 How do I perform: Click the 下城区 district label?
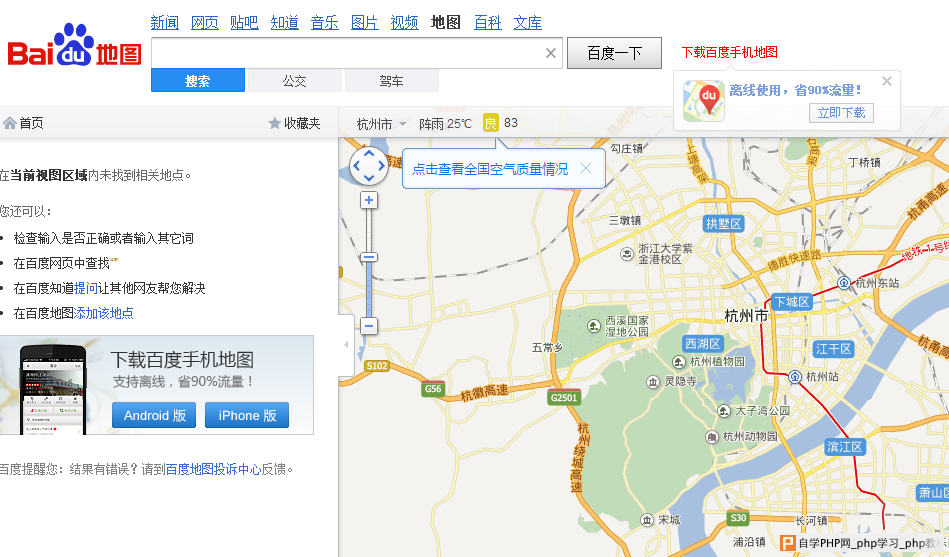coord(791,302)
